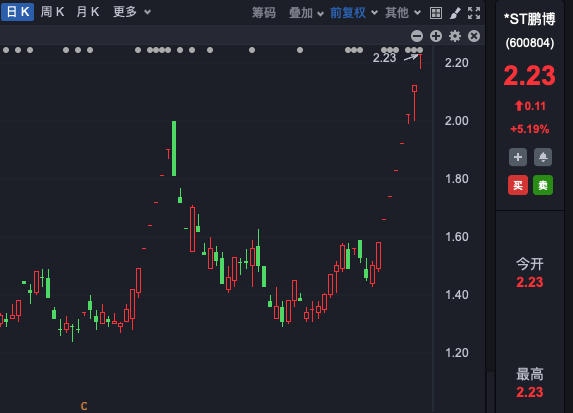Switch to 月K monthly chart tab

click(x=88, y=12)
